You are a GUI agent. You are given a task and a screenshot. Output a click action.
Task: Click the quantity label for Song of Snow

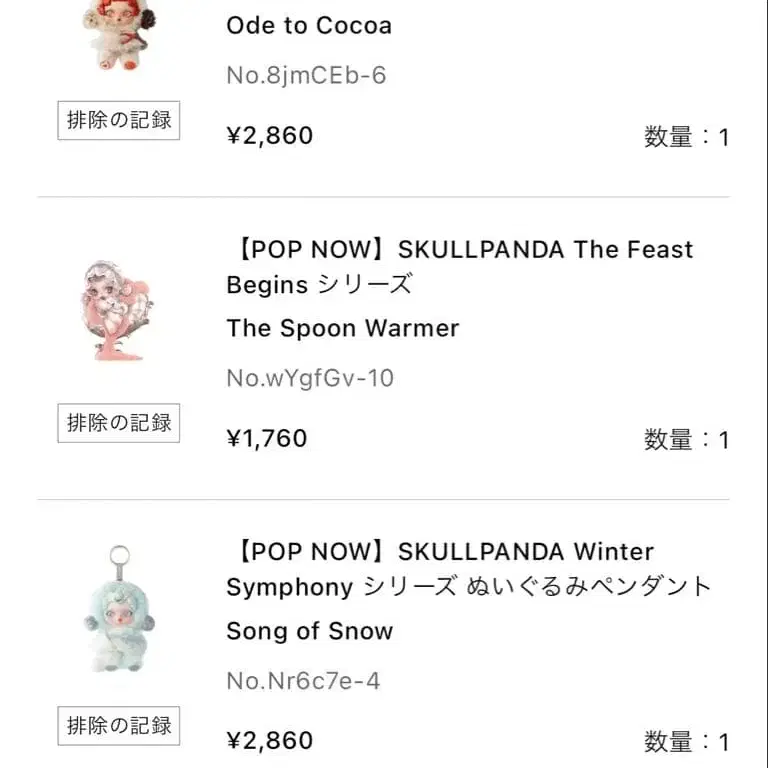coord(686,742)
